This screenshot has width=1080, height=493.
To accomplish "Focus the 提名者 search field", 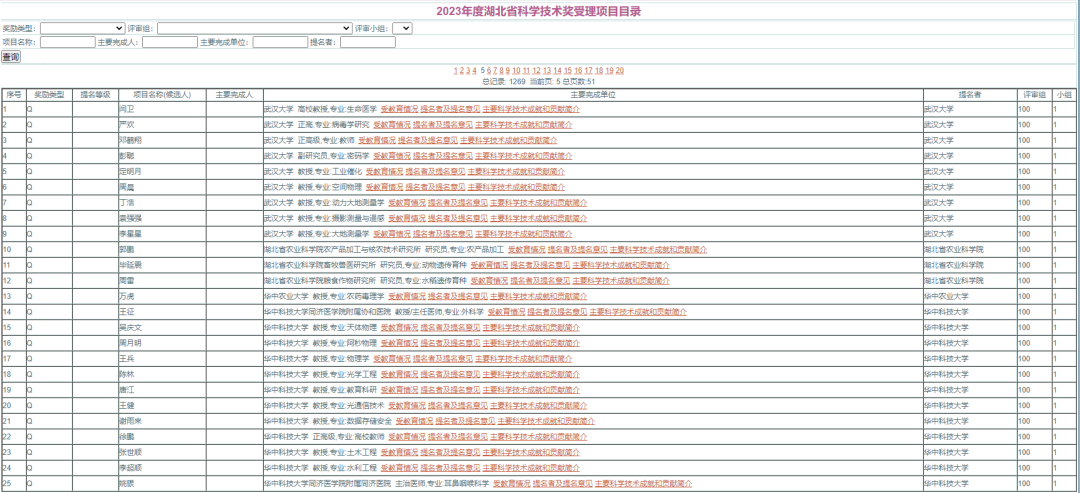I will point(368,42).
